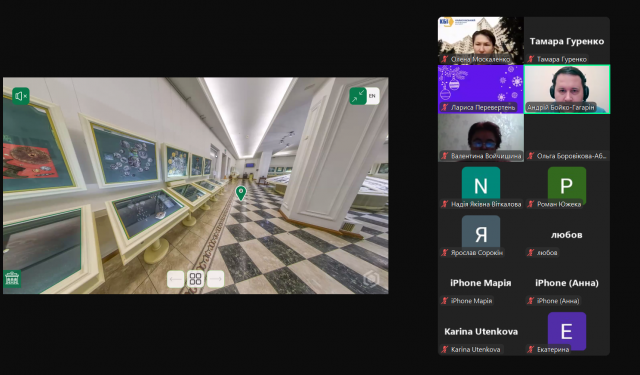Click the P avatar of Роман Южека
640x375 pixels.
[567, 185]
